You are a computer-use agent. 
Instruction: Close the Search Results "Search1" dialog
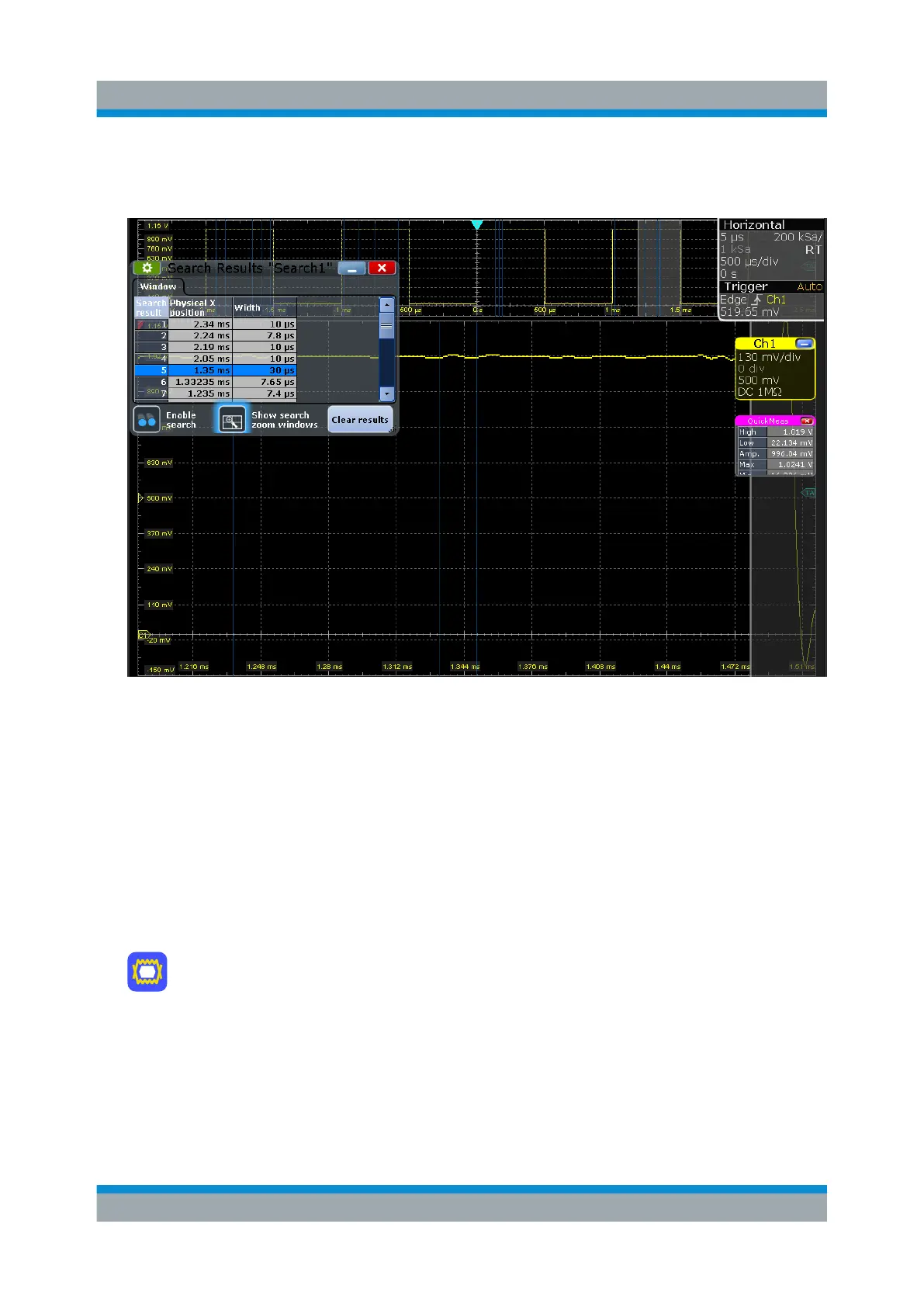(x=382, y=268)
